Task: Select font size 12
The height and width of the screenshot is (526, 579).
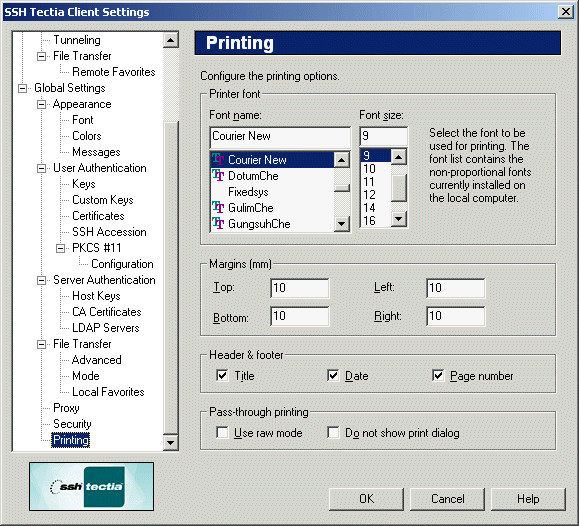Action: [376, 195]
